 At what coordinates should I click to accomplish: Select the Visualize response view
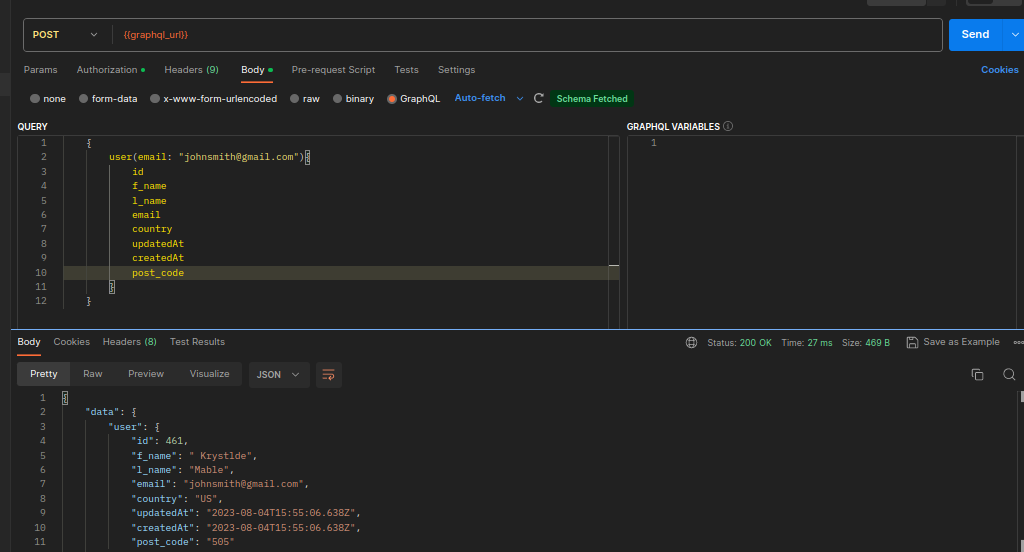tap(210, 374)
